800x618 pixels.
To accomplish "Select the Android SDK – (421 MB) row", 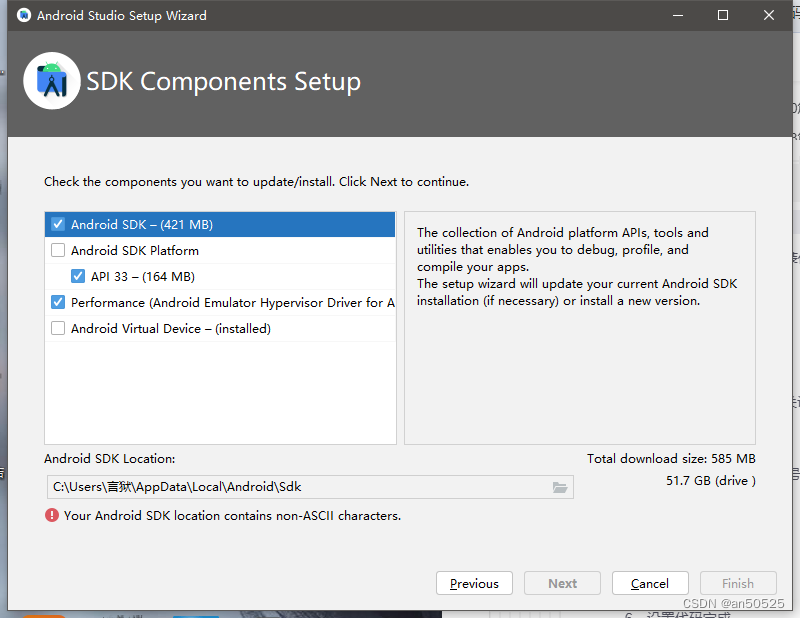I will [220, 225].
